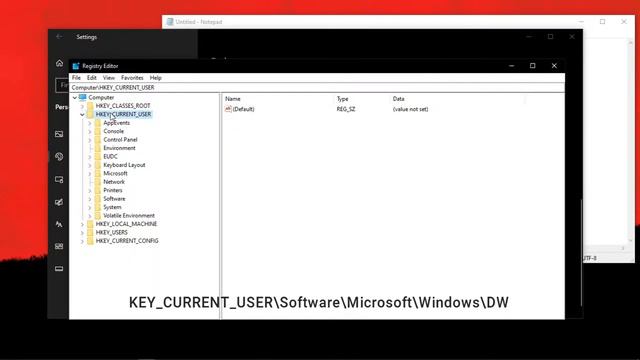Click the Microsoft folder icon
This screenshot has height=360, width=640.
(x=98, y=173)
